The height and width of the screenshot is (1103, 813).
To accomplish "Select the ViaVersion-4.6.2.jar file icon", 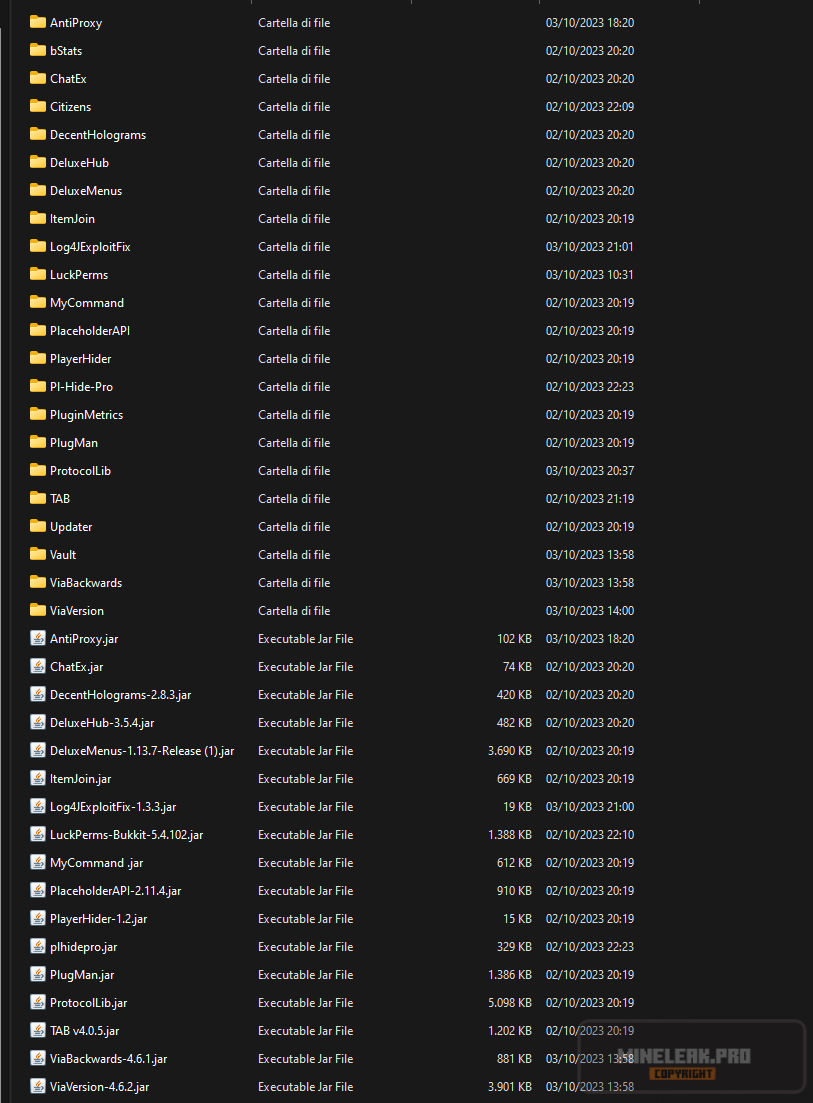I will click(x=38, y=1086).
